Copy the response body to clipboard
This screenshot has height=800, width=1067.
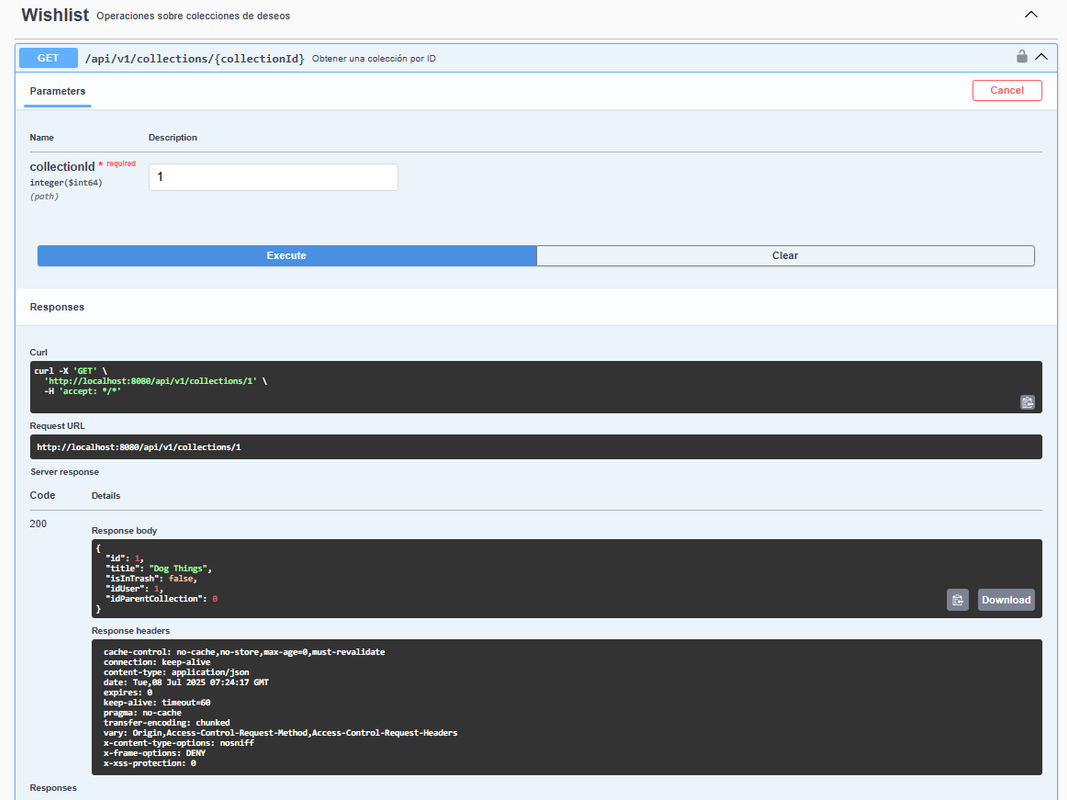[x=957, y=599]
